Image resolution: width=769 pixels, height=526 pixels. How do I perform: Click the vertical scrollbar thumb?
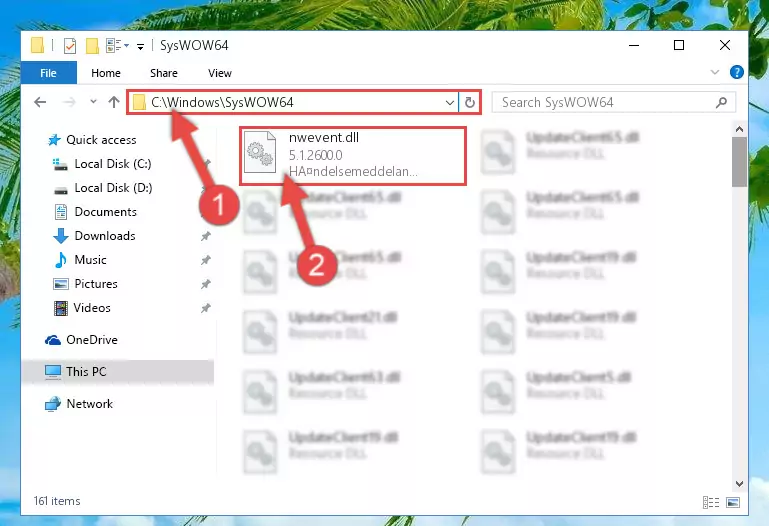[739, 162]
